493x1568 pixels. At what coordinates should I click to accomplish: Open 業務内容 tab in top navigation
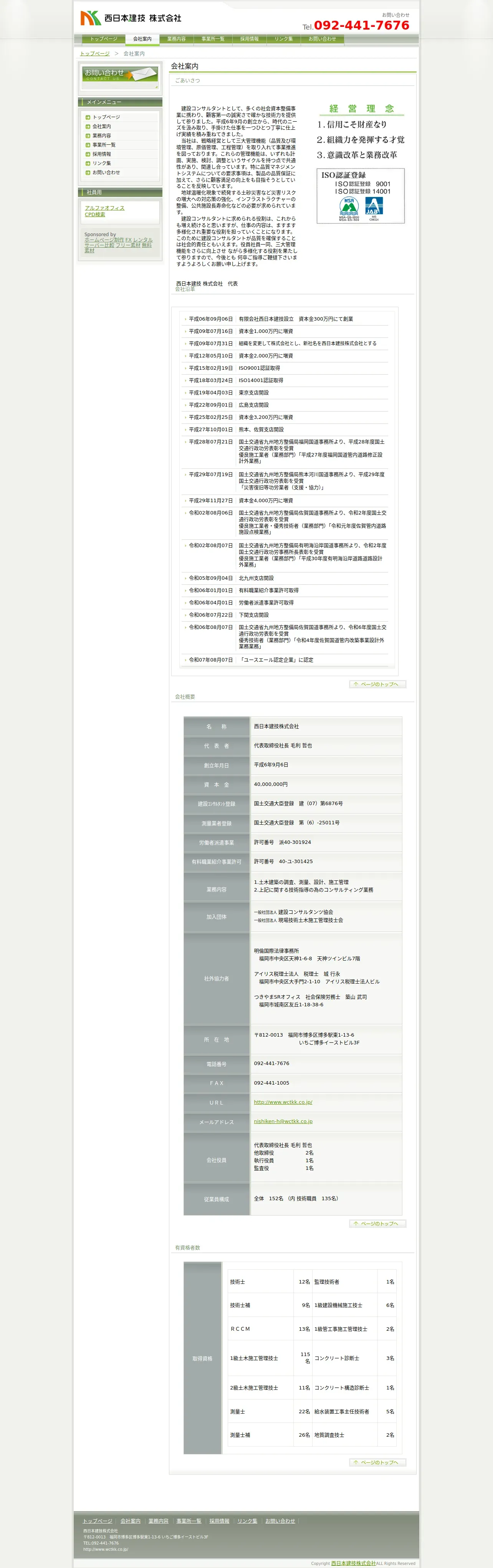(177, 39)
